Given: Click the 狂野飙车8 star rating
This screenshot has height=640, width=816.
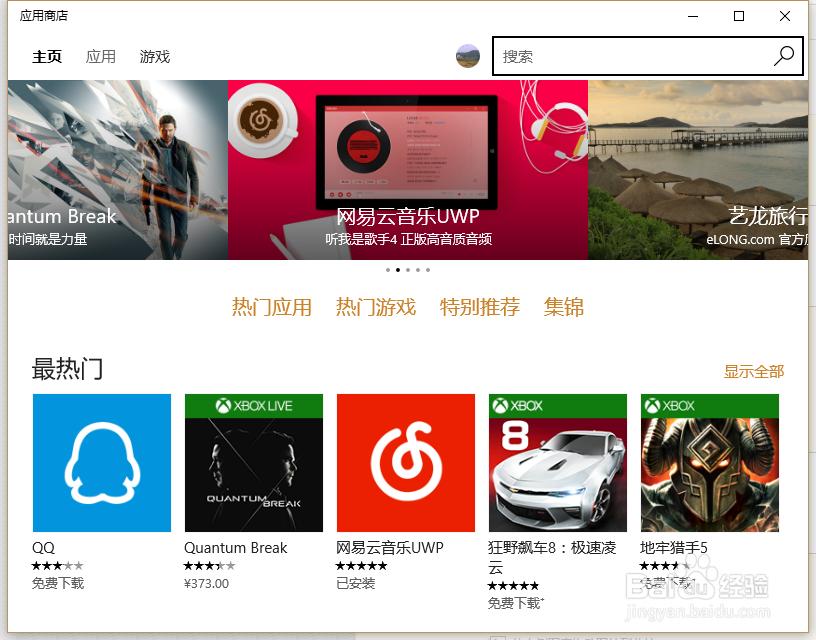Looking at the screenshot, I should click(513, 586).
